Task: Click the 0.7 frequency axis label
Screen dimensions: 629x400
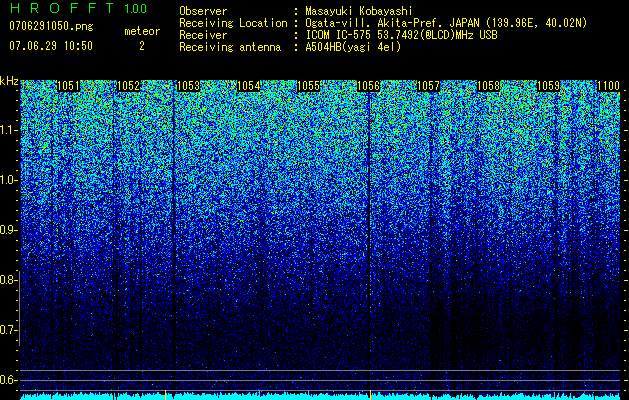Action: 7,330
